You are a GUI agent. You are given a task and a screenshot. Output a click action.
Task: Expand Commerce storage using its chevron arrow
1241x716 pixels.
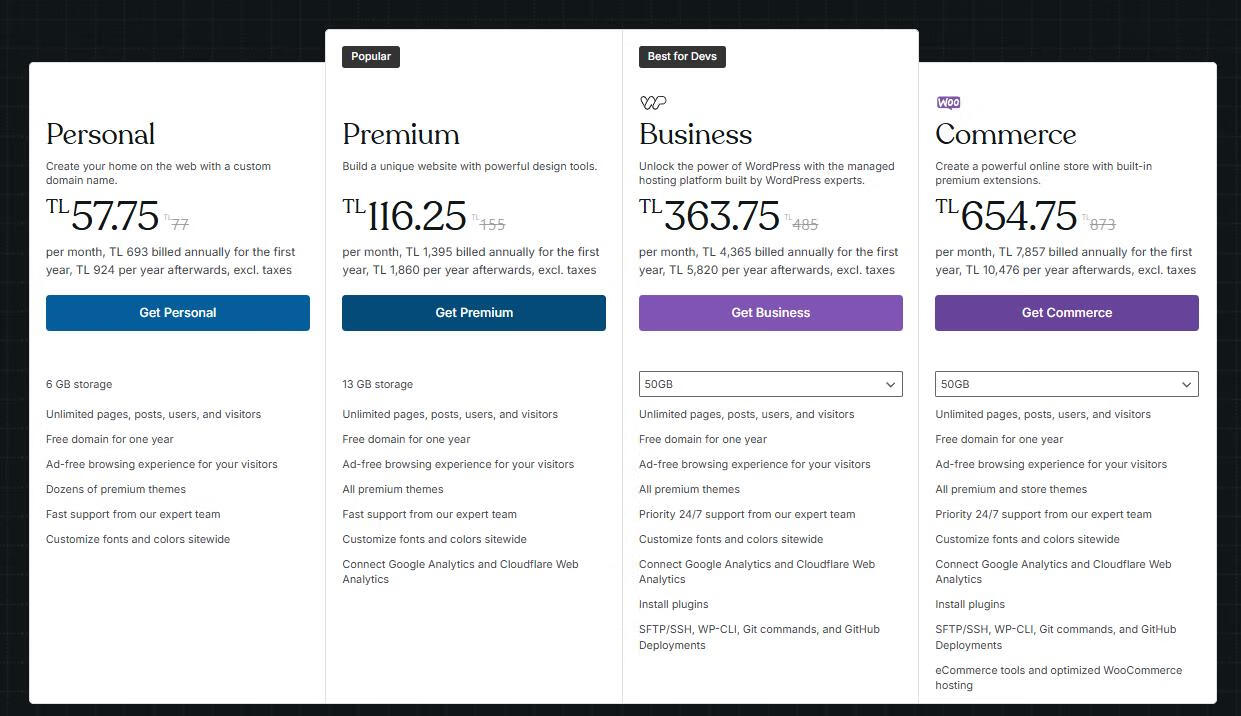(x=1186, y=384)
